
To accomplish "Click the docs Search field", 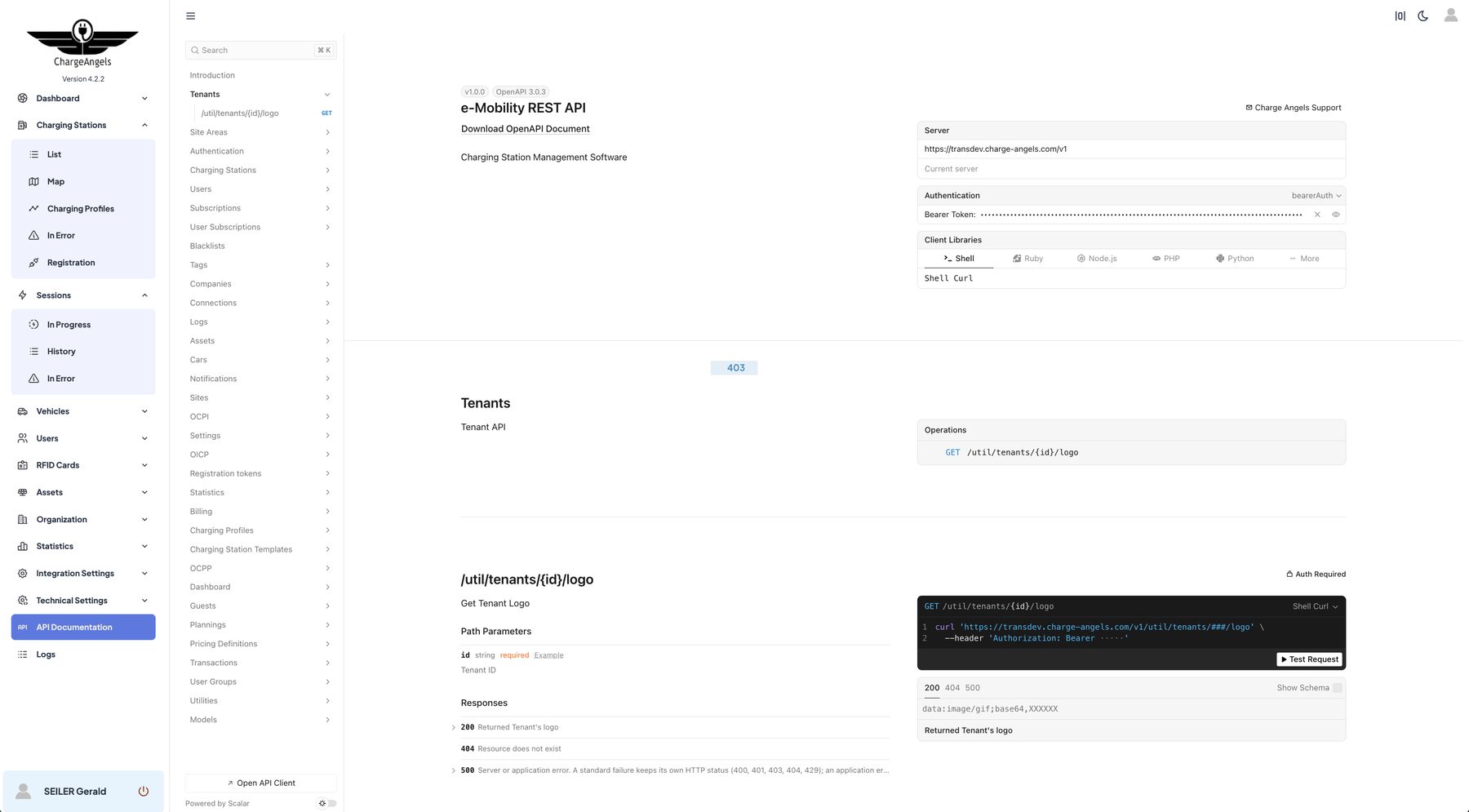I will pos(260,51).
